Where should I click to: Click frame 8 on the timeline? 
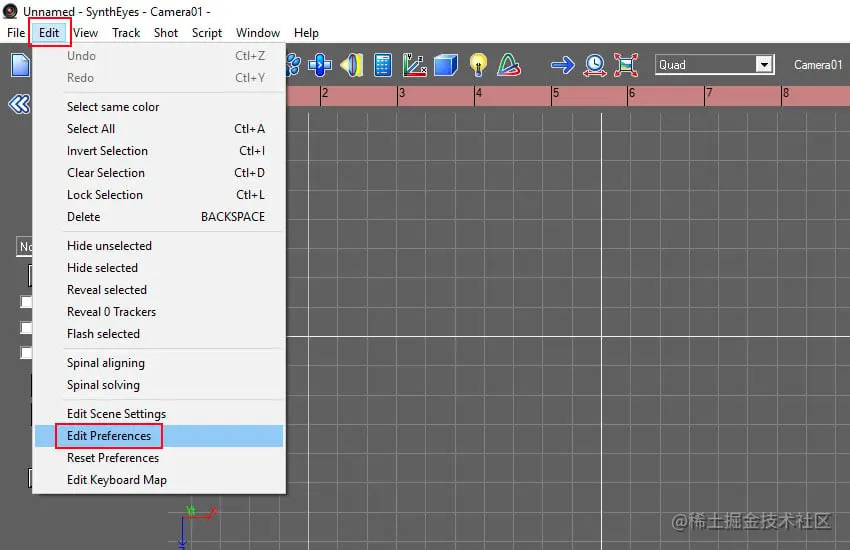pos(786,93)
